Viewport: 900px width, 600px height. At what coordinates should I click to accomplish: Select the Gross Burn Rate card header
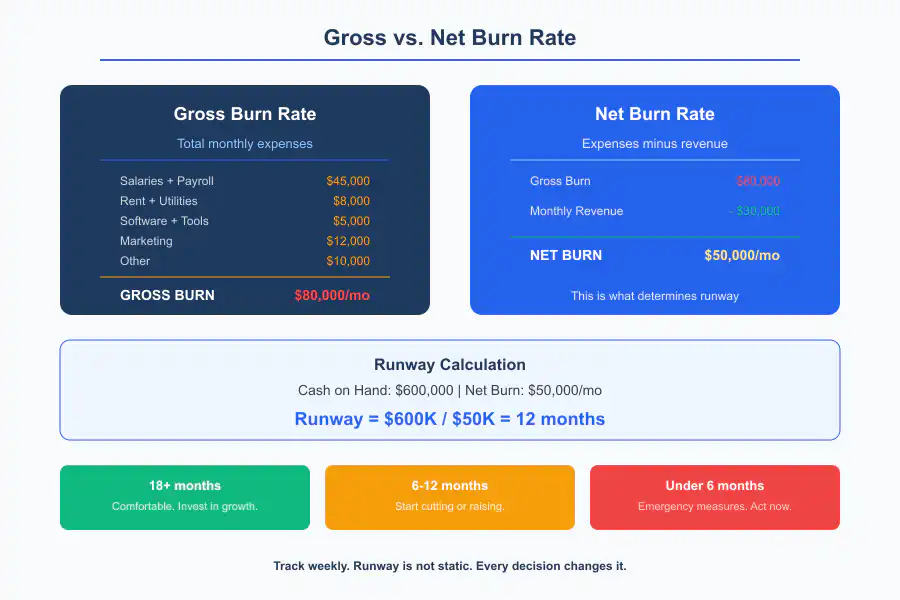pos(245,114)
